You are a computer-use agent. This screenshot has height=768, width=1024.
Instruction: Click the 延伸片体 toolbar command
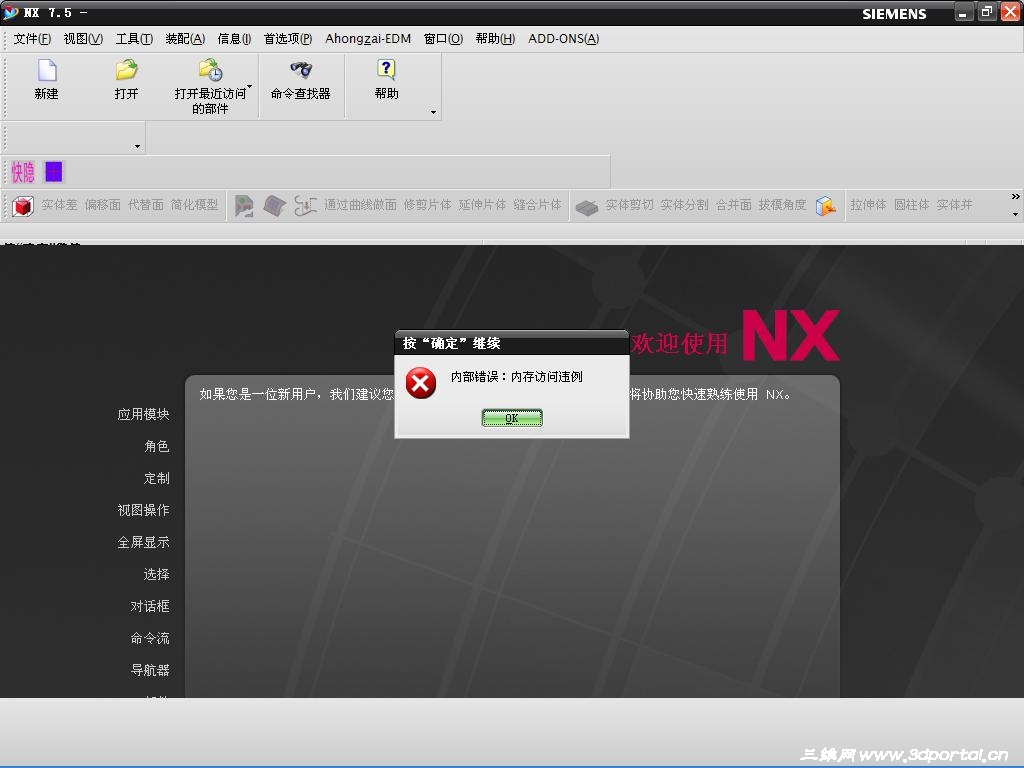pyautogui.click(x=483, y=205)
